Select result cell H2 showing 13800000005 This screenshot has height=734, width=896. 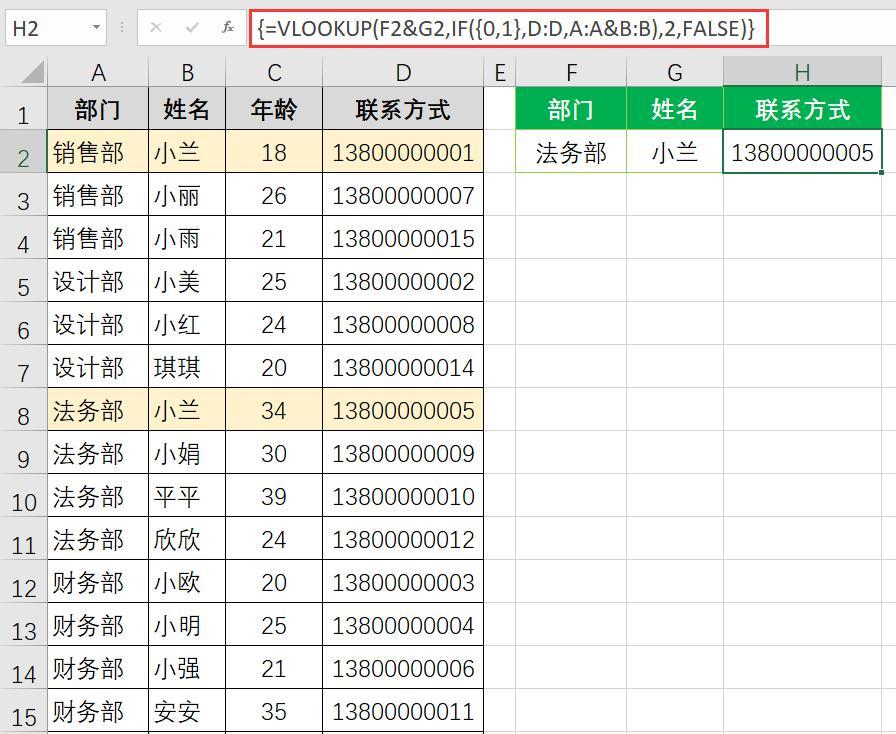802,151
